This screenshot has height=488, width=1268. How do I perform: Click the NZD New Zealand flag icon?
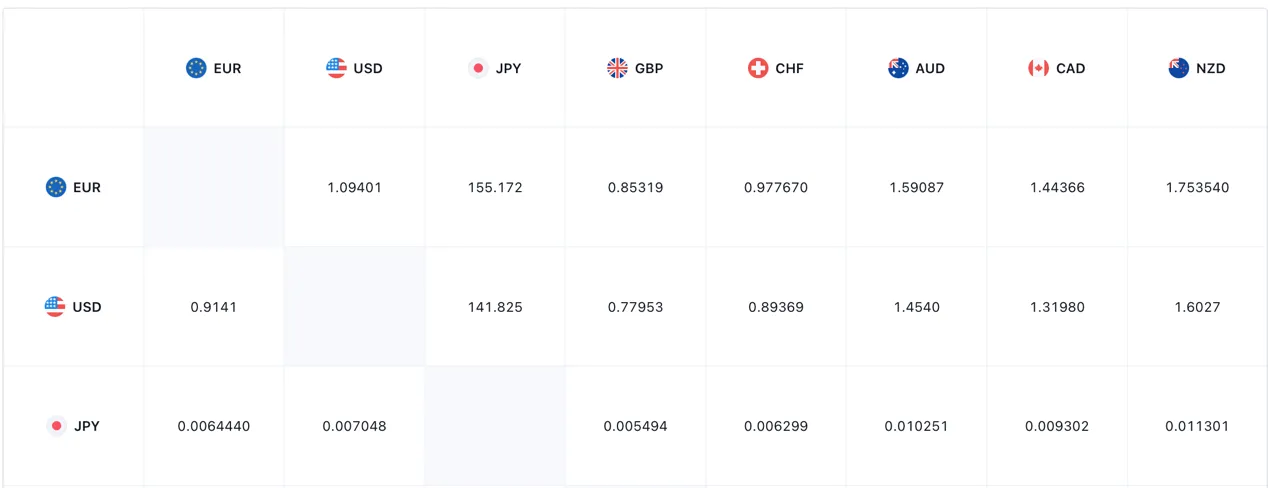click(1179, 68)
